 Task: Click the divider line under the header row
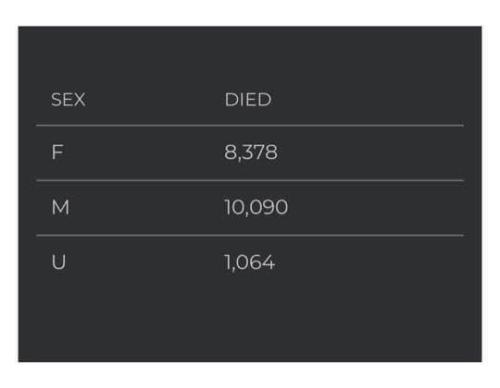click(250, 126)
